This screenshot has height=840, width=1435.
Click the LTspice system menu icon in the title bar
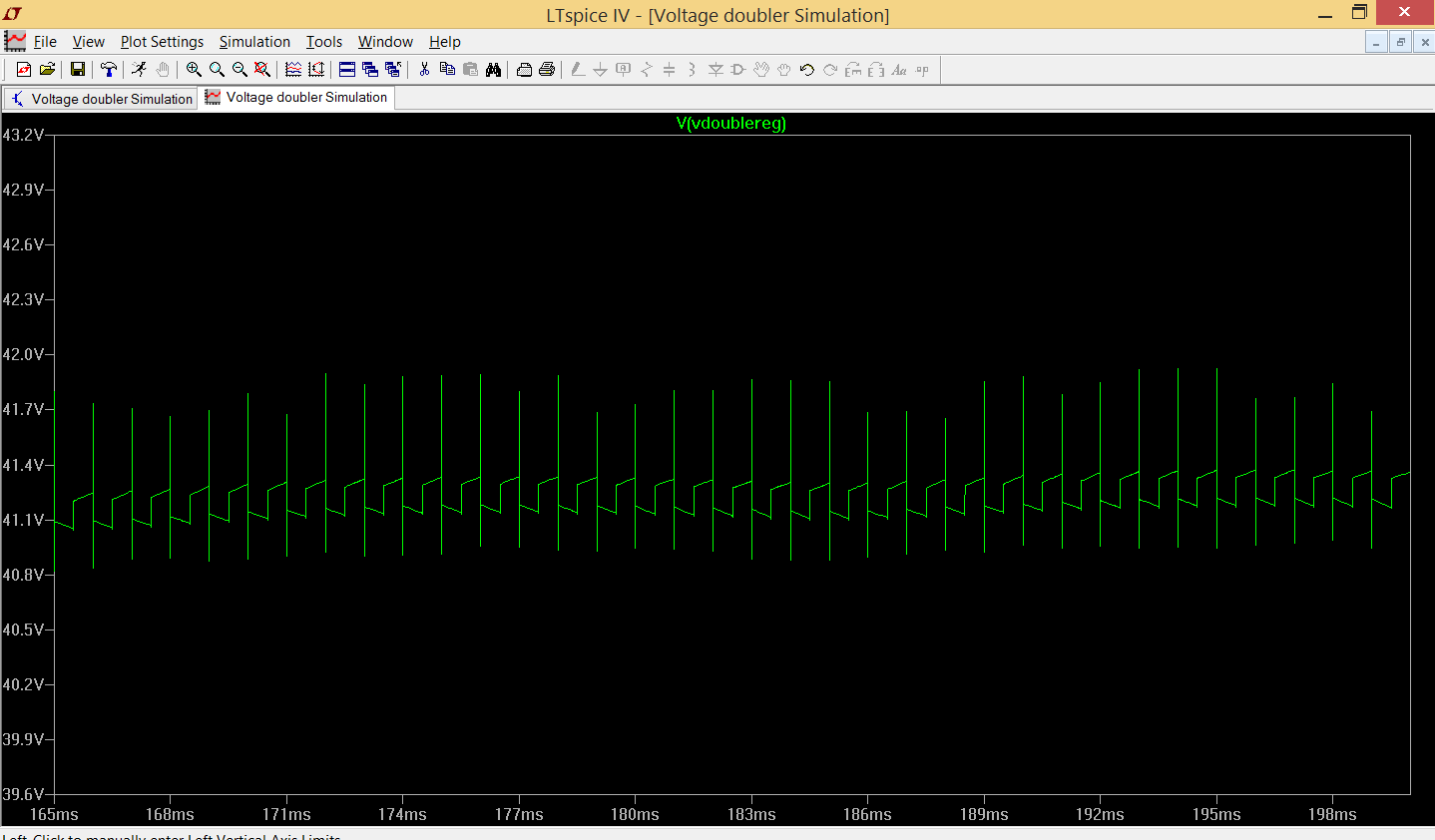tap(12, 14)
